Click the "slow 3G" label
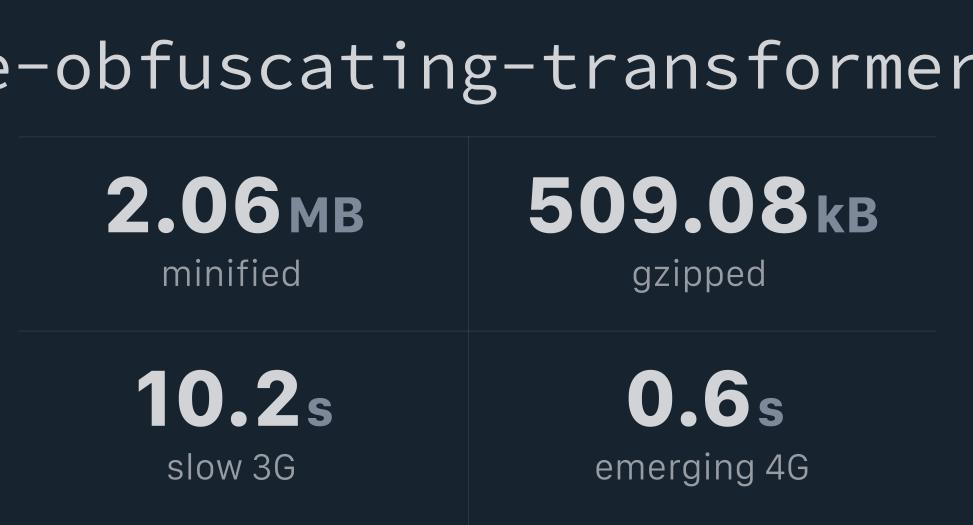The image size is (973, 525). coord(231,467)
